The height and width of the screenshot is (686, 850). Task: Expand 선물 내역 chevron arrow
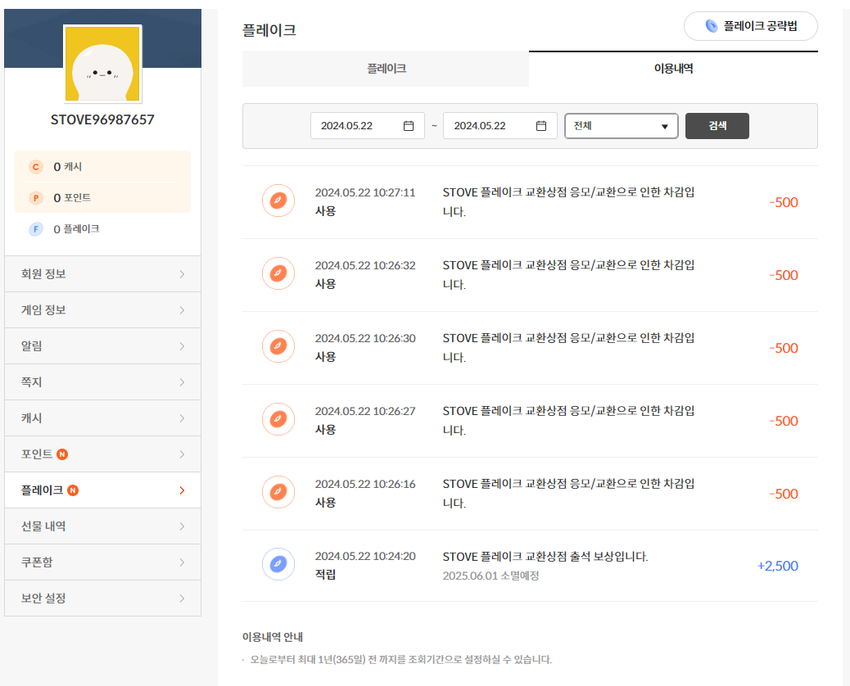tap(182, 526)
